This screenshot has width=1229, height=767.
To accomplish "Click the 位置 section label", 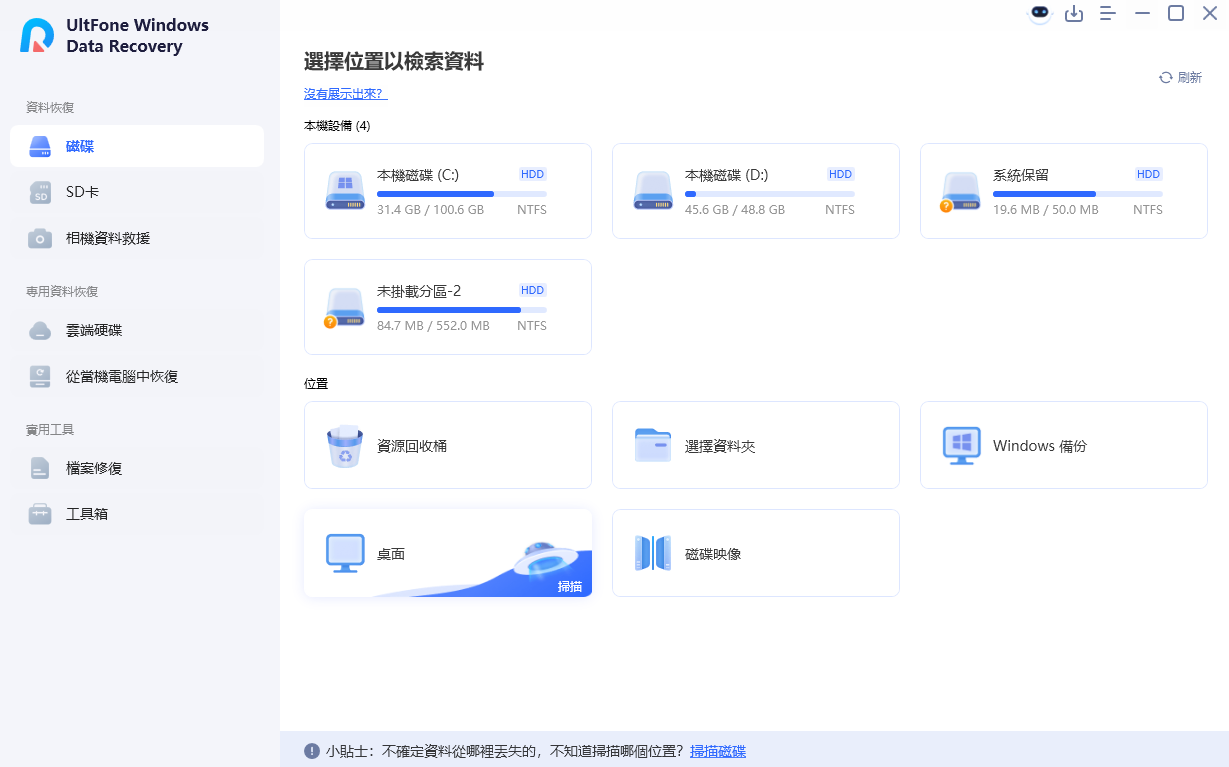I will (316, 383).
